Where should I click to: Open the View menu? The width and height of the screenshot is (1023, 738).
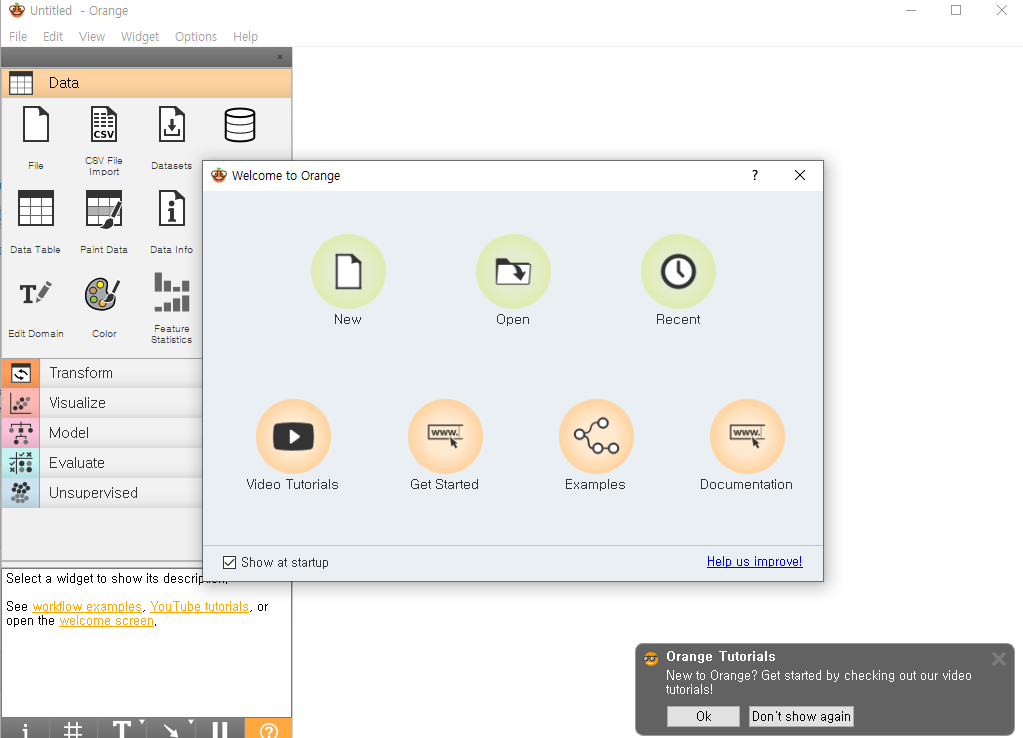92,37
